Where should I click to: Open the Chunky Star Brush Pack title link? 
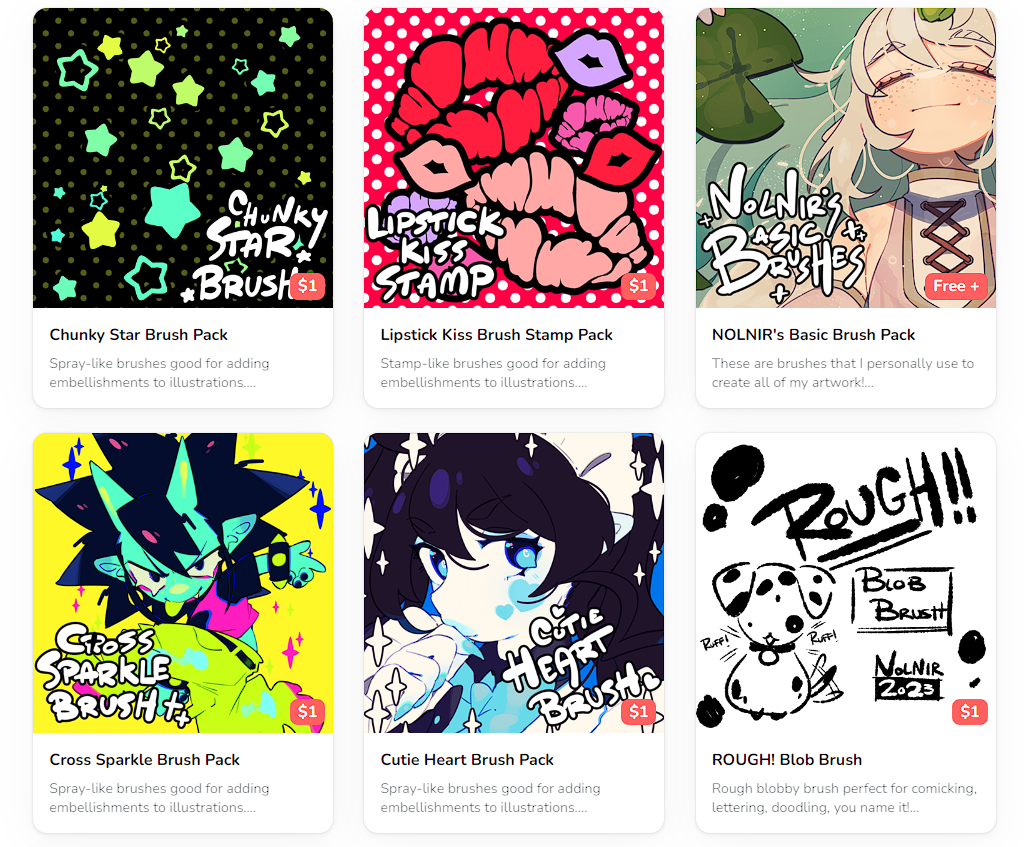tap(138, 334)
